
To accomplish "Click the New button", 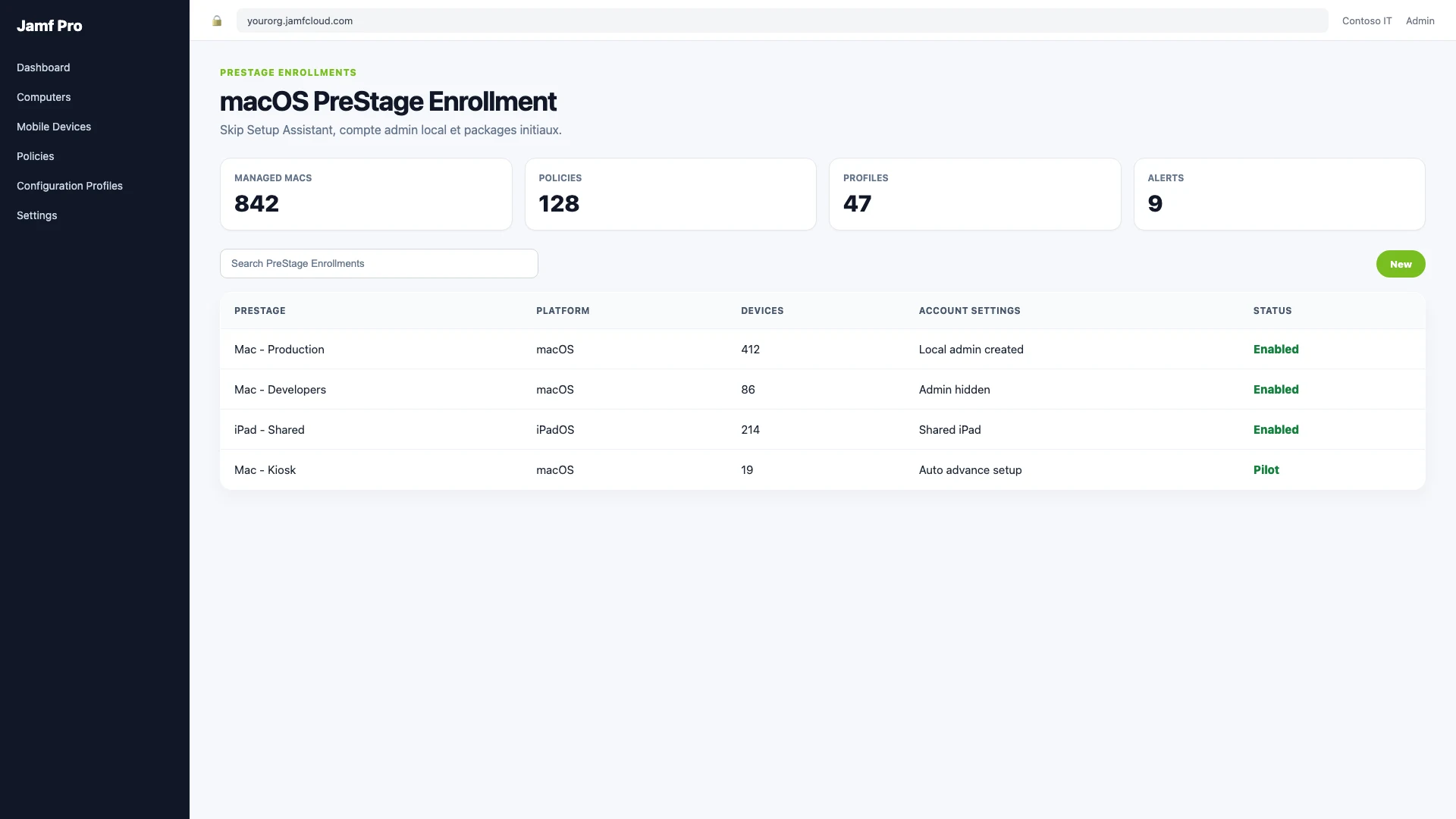I will pos(1401,264).
